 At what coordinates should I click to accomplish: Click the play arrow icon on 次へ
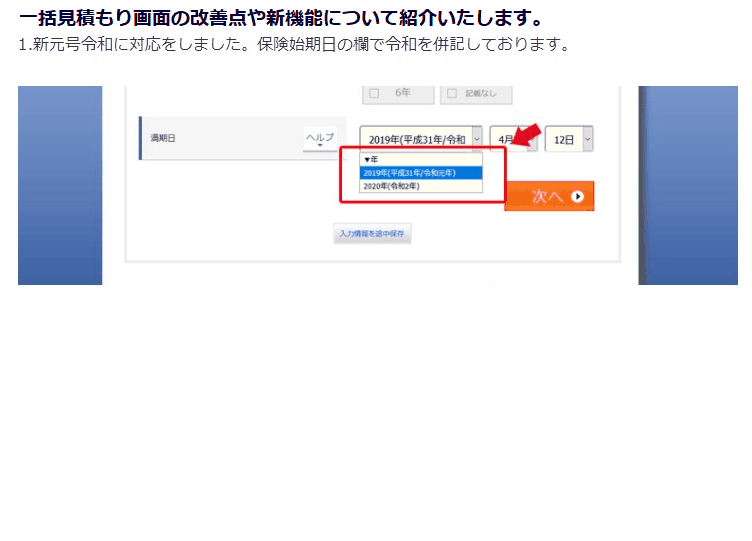[x=577, y=196]
